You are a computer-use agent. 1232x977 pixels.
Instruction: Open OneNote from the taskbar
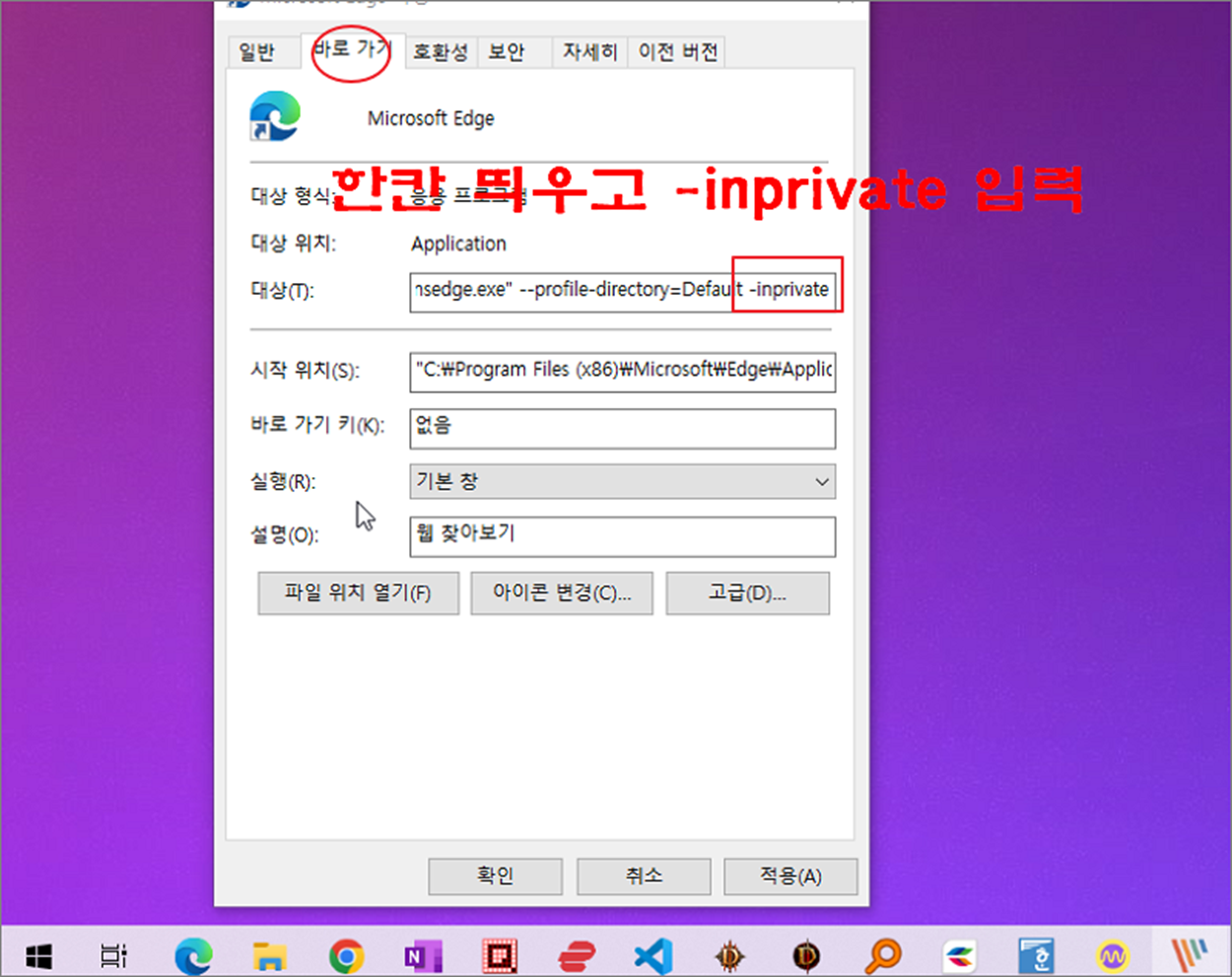coord(423,955)
